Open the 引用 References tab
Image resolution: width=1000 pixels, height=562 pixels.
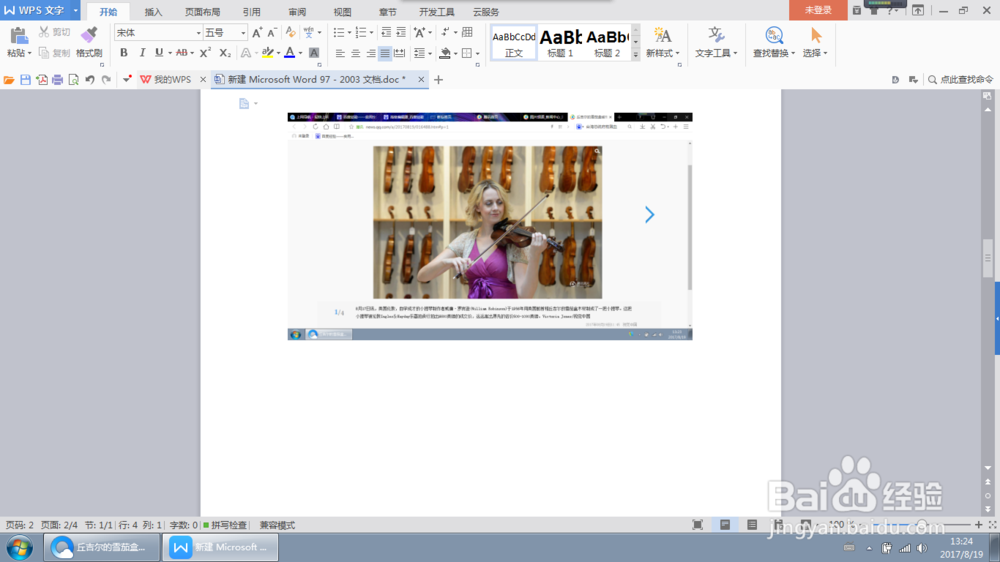(x=251, y=12)
